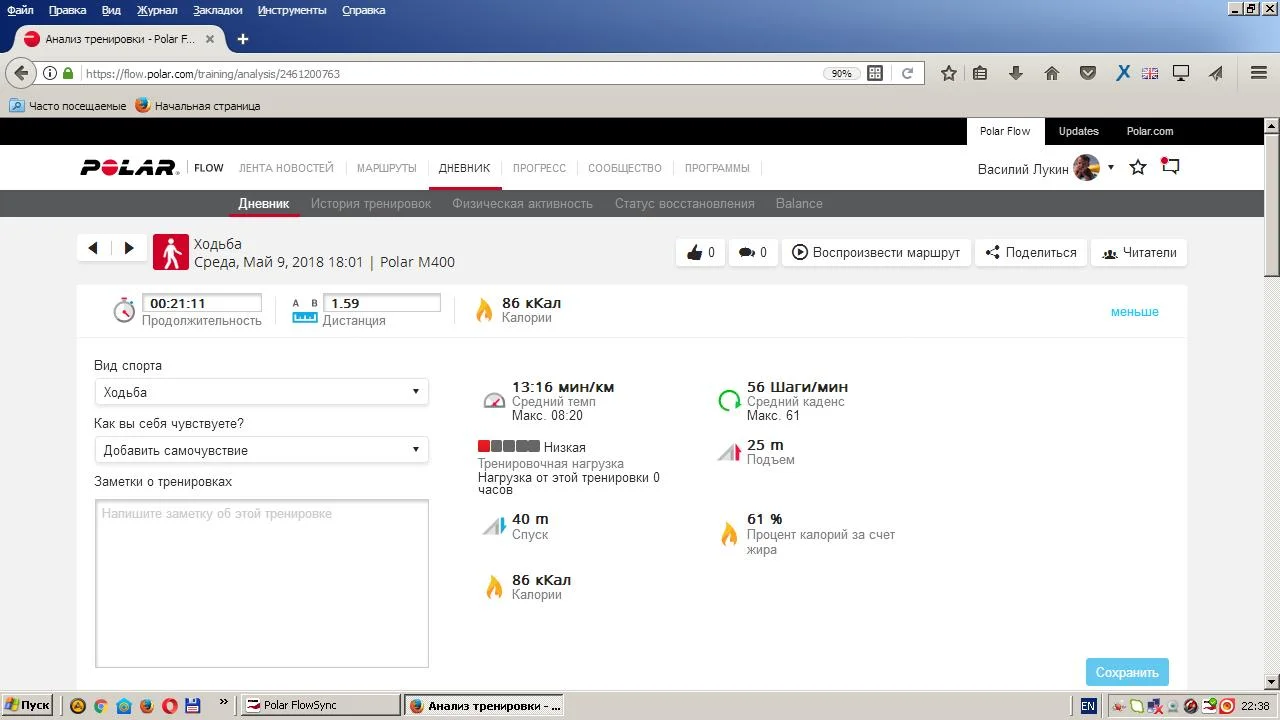Image resolution: width=1280 pixels, height=720 pixels.
Task: Open СООБЩЕСТВО section
Action: [x=625, y=168]
